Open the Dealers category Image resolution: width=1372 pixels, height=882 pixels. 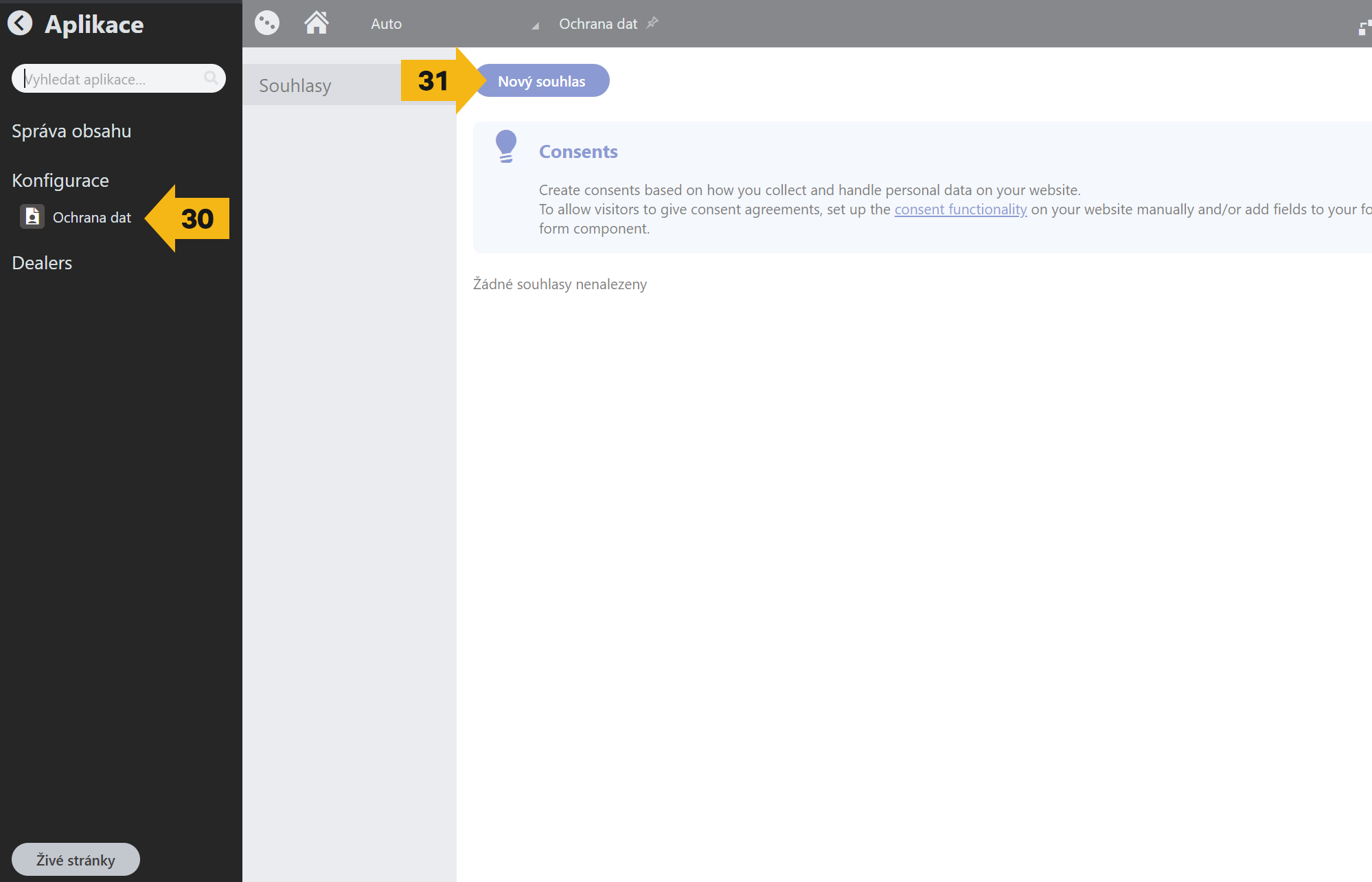42,263
